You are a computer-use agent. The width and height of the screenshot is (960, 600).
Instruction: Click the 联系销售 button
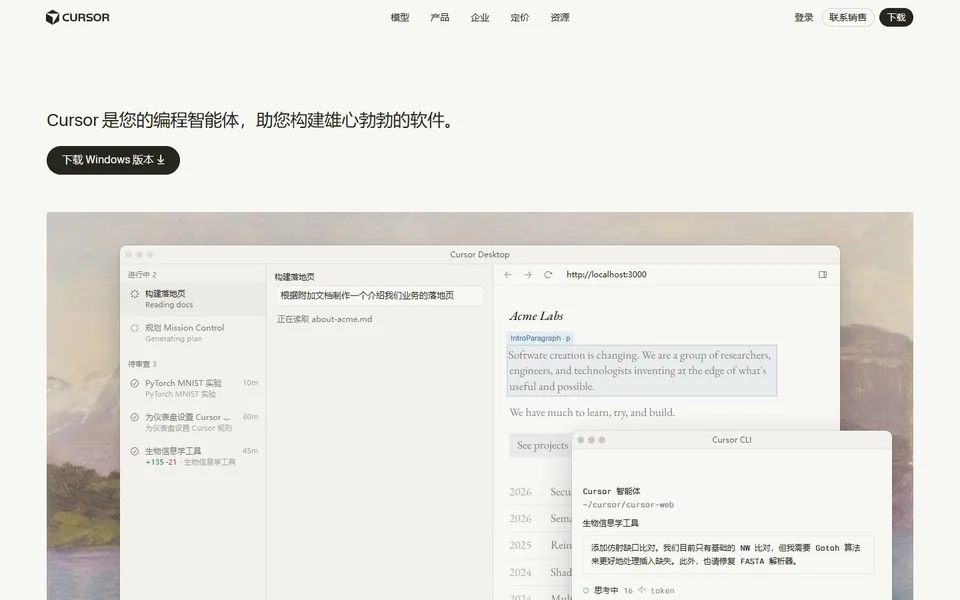[847, 17]
